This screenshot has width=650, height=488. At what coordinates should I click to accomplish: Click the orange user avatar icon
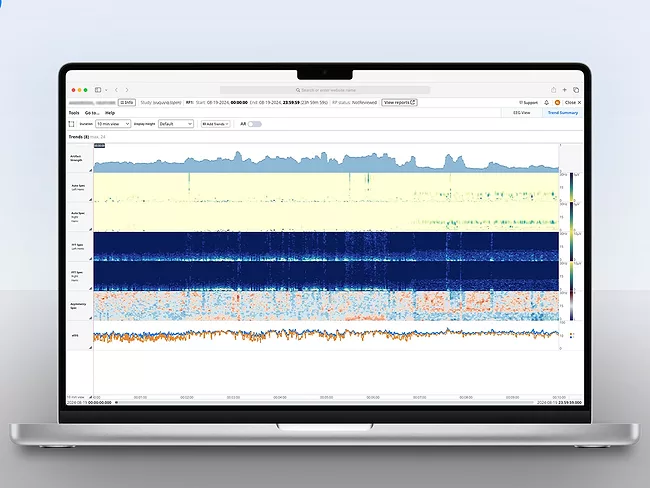pyautogui.click(x=557, y=102)
